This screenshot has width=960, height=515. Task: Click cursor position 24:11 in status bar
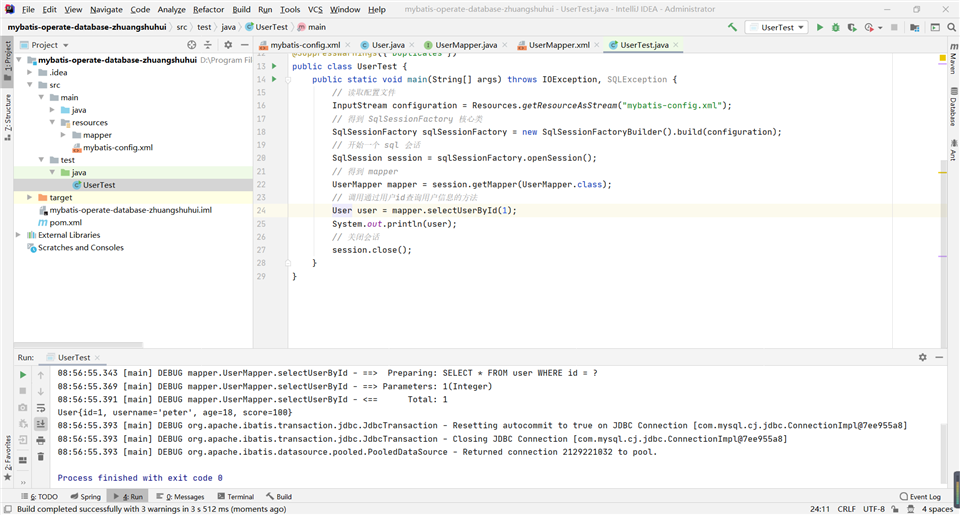(x=820, y=509)
